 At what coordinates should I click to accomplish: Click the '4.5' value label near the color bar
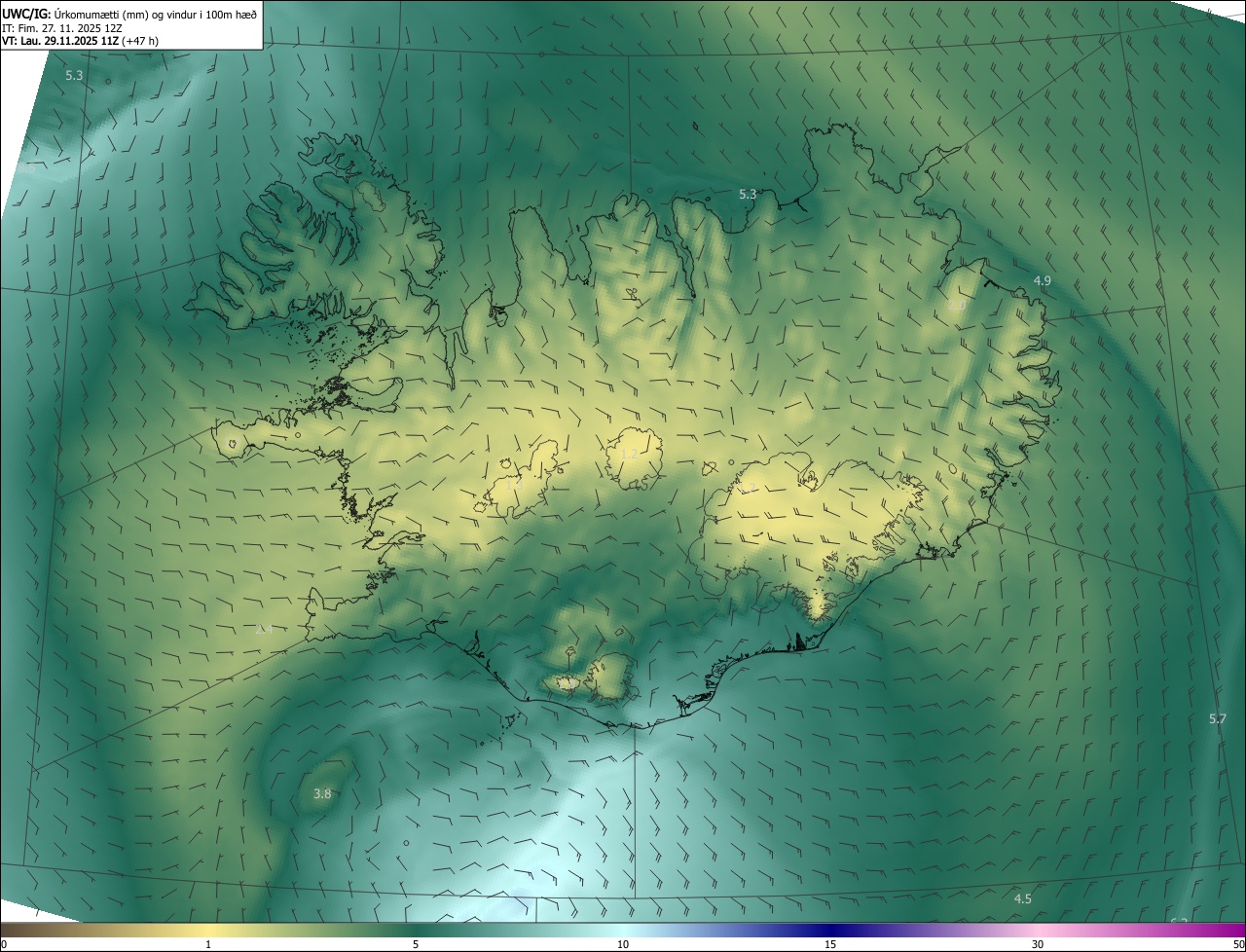(1022, 898)
